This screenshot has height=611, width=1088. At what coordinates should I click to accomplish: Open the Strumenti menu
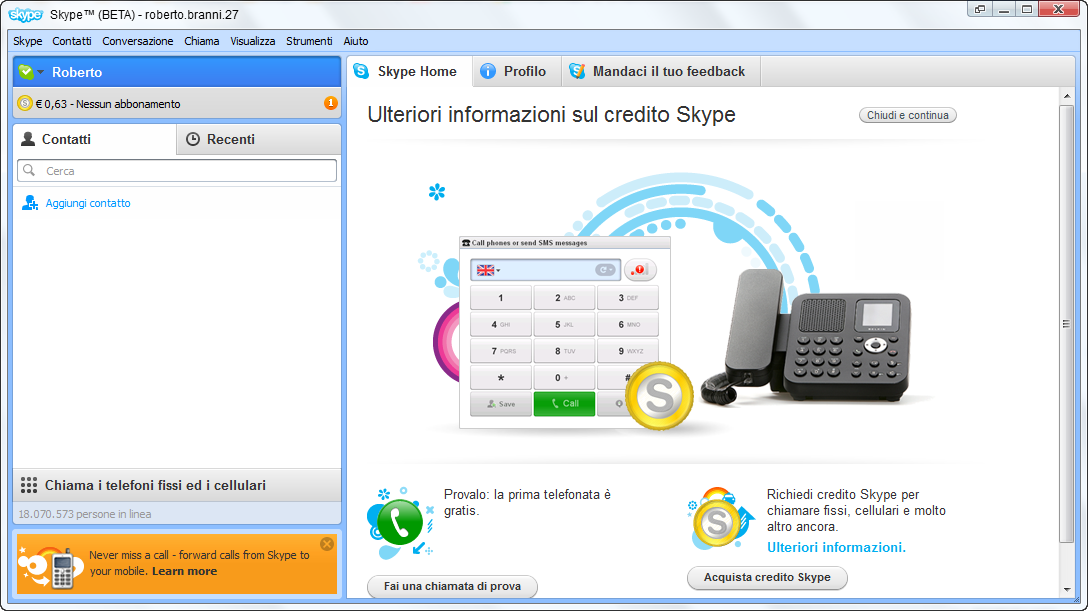(x=309, y=41)
